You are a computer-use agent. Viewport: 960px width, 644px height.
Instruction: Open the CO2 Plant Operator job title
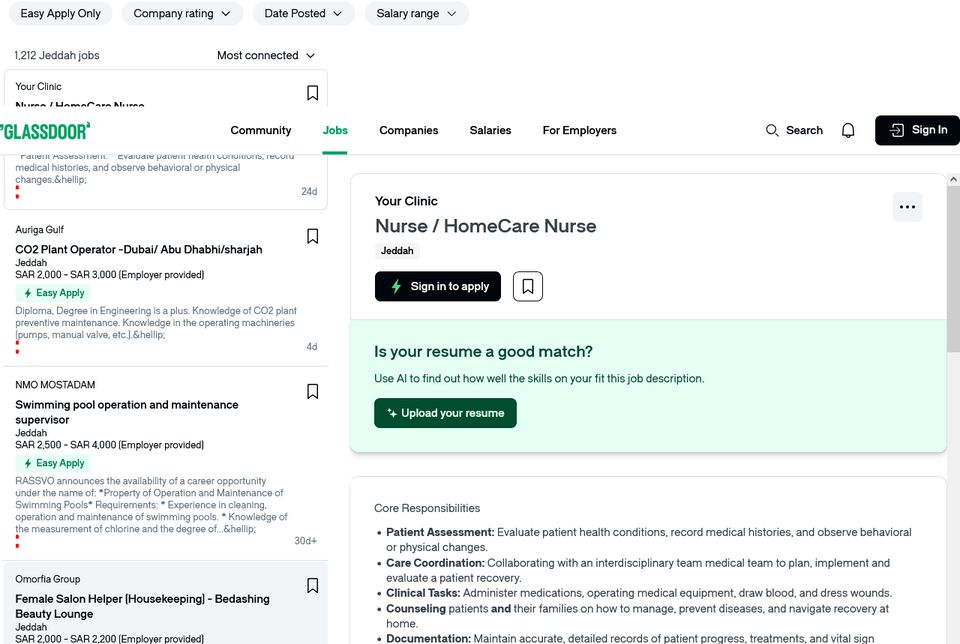click(x=139, y=250)
